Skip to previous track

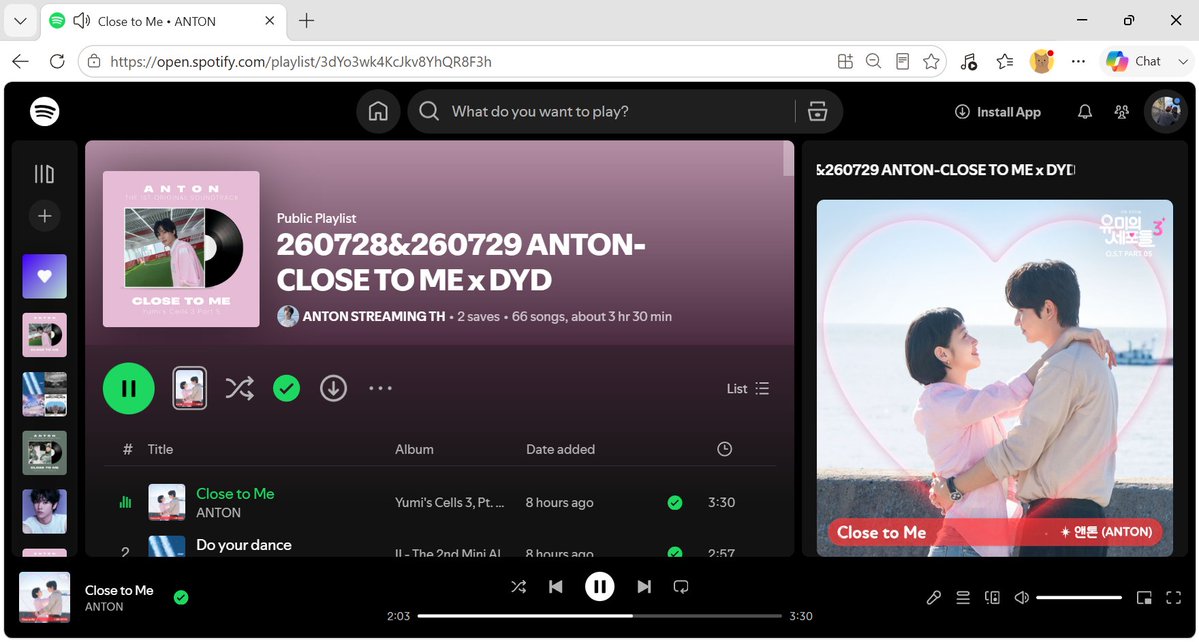(556, 587)
